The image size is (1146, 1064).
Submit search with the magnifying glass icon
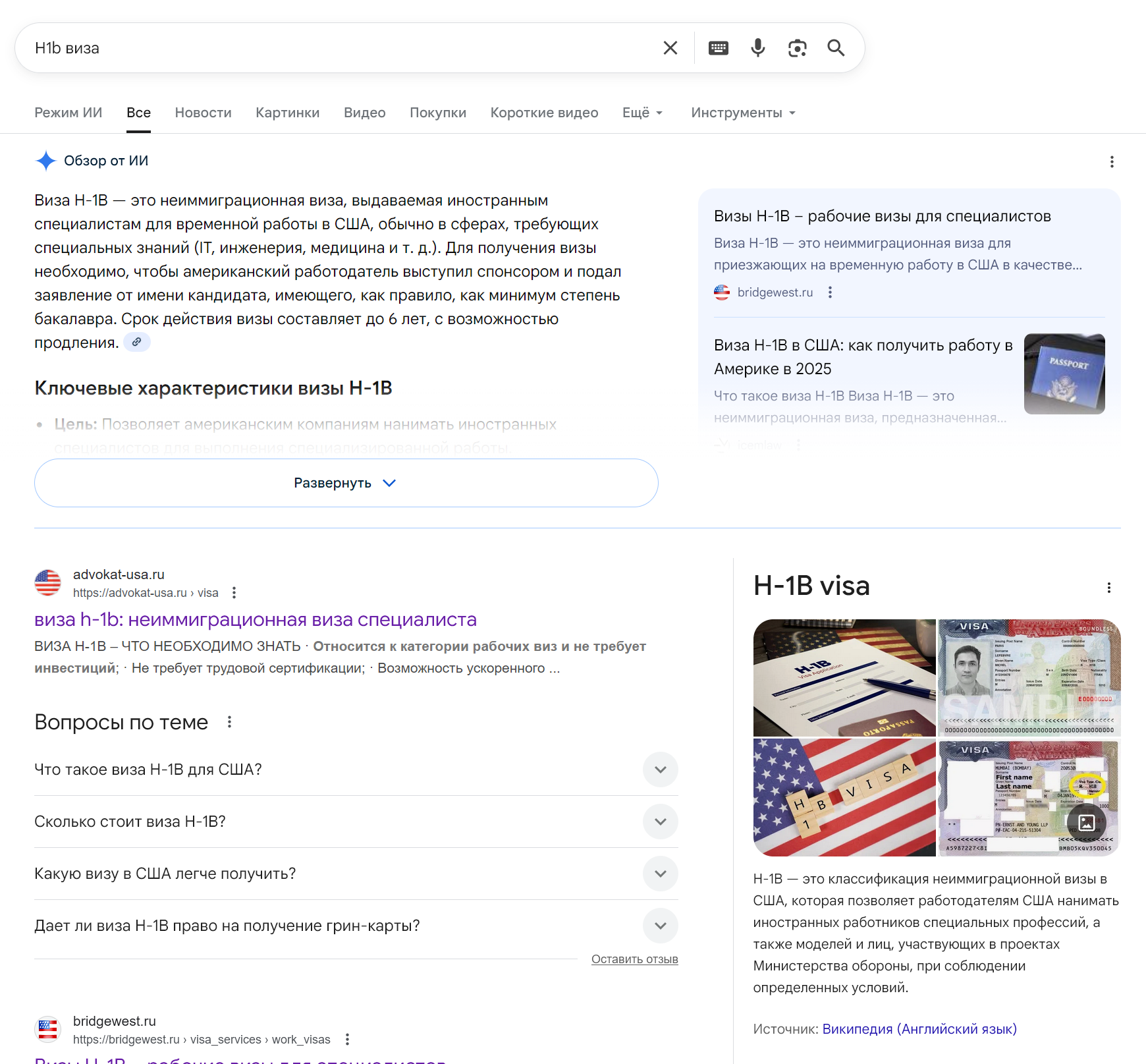click(836, 48)
